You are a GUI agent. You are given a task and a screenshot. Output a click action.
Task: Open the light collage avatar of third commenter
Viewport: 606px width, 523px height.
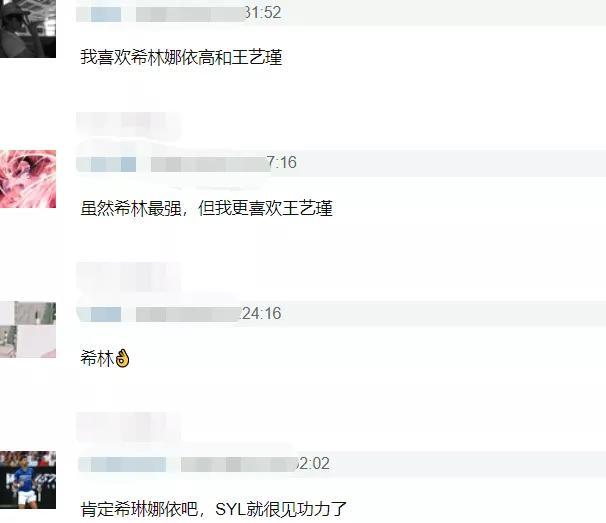pos(28,329)
